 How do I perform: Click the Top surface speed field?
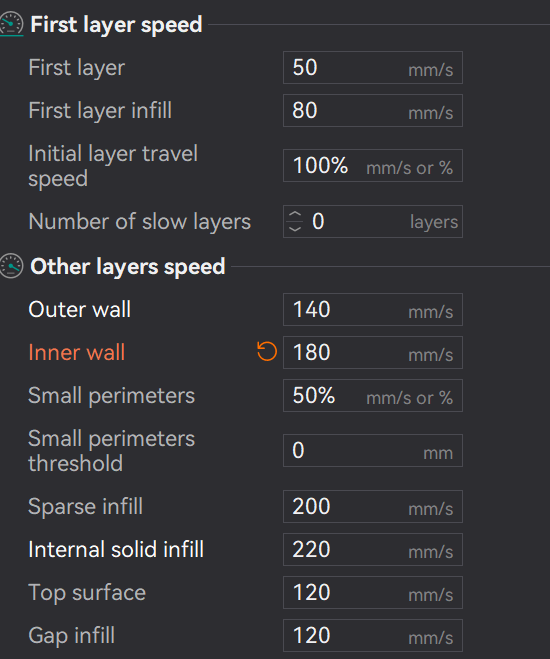(373, 593)
